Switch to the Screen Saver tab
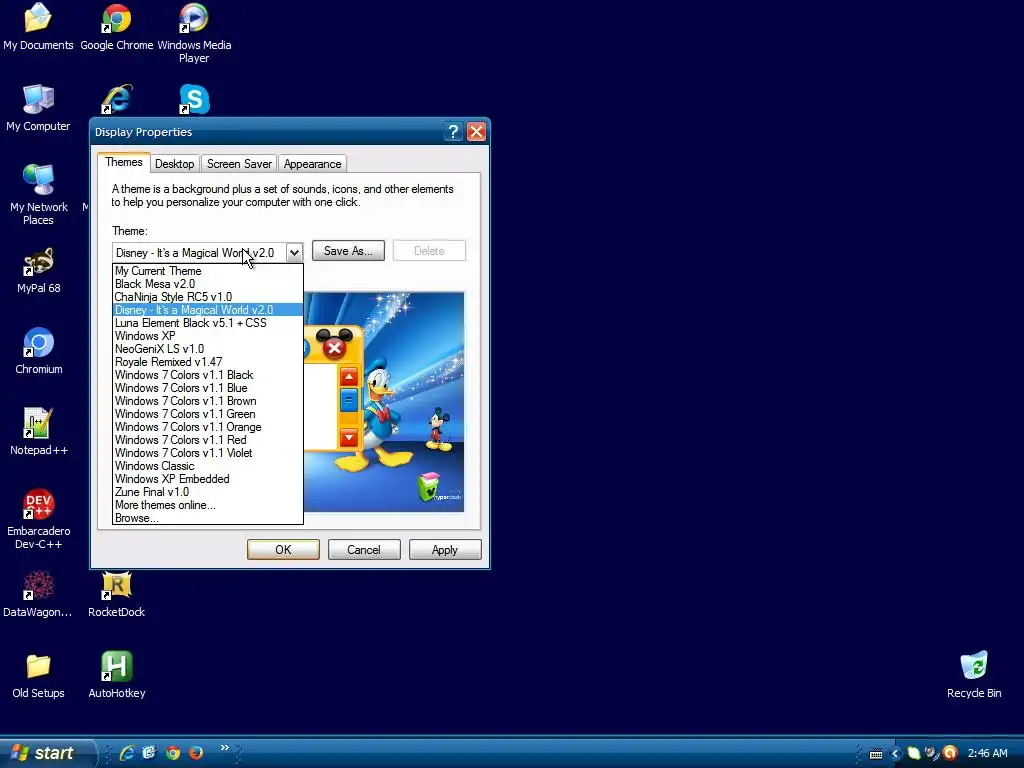This screenshot has height=768, width=1024. (x=239, y=164)
